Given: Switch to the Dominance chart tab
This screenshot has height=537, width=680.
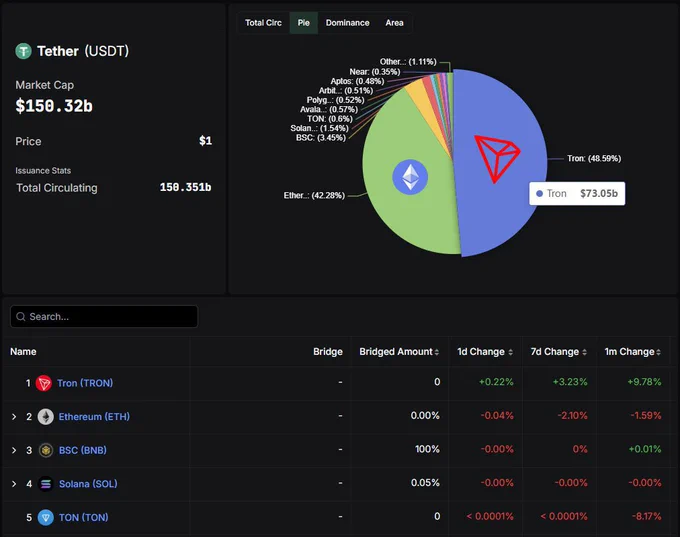Looking at the screenshot, I should click(x=347, y=23).
